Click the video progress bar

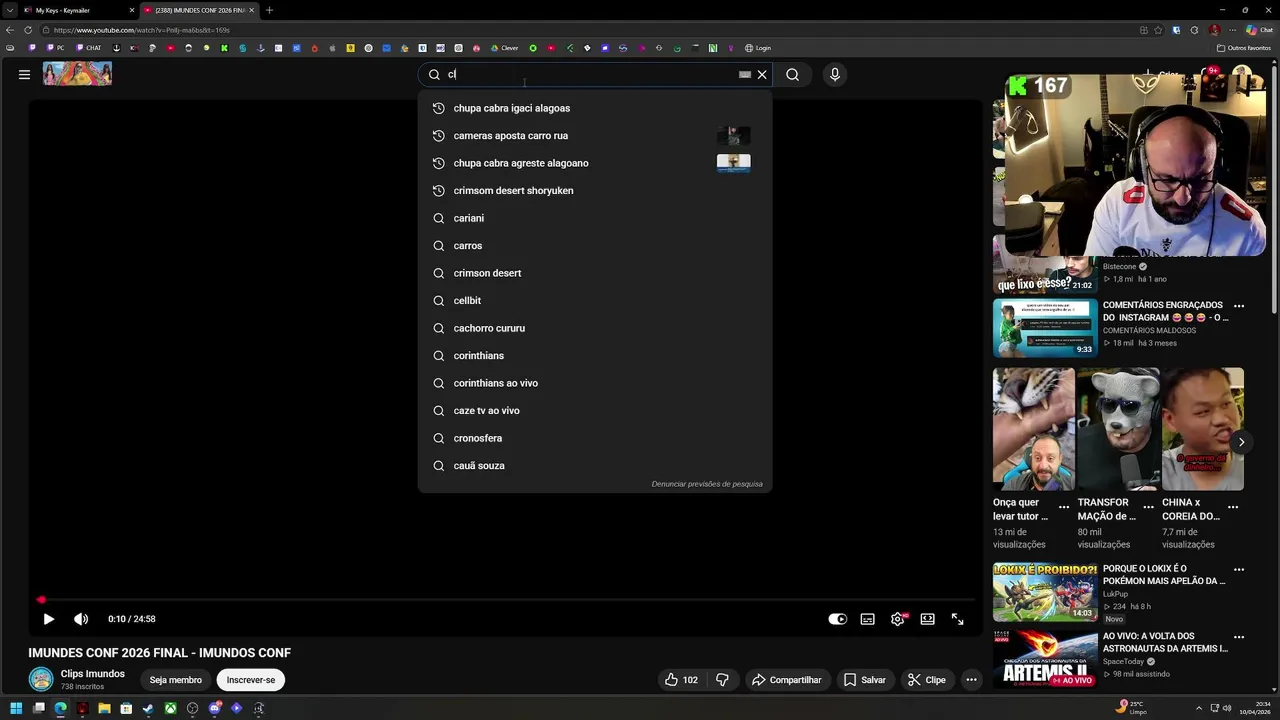[504, 600]
